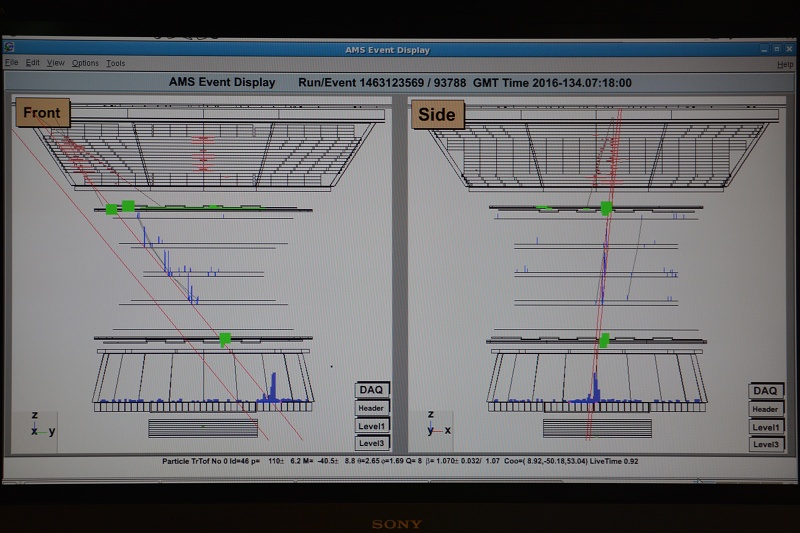Click the Side view label
The height and width of the screenshot is (533, 800).
tap(437, 114)
